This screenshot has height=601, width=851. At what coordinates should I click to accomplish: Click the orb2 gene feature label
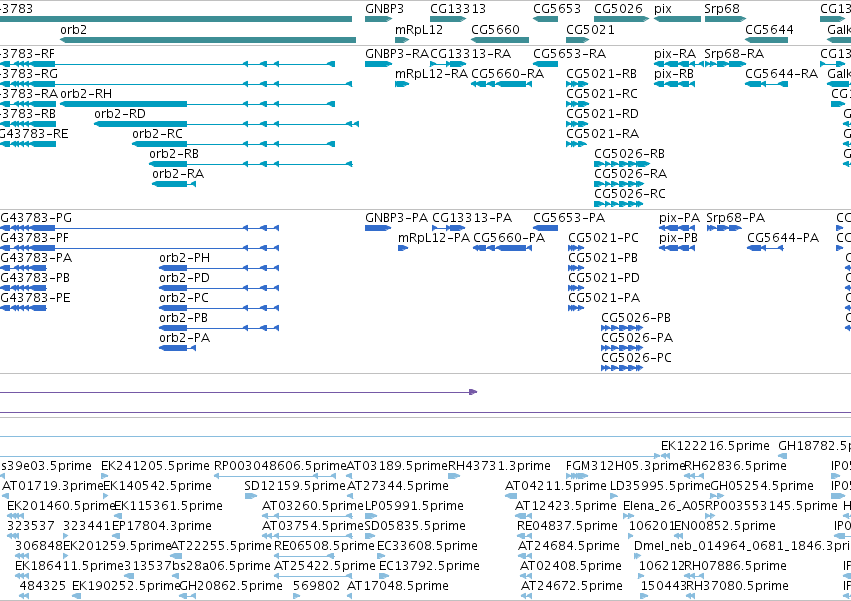pyautogui.click(x=73, y=29)
